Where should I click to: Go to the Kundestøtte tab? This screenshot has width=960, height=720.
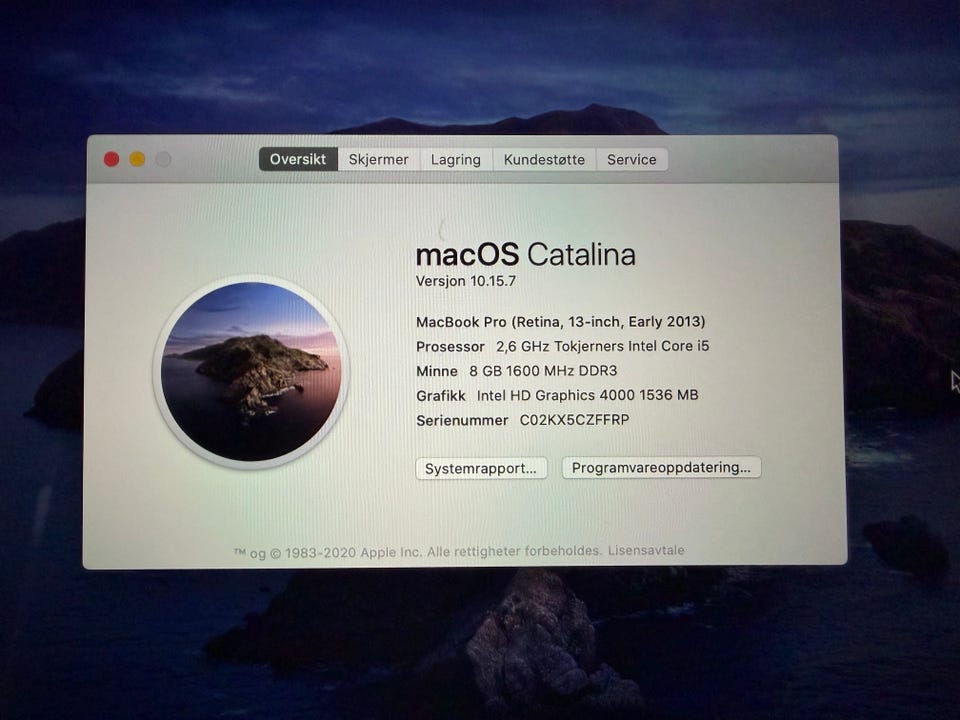click(544, 159)
